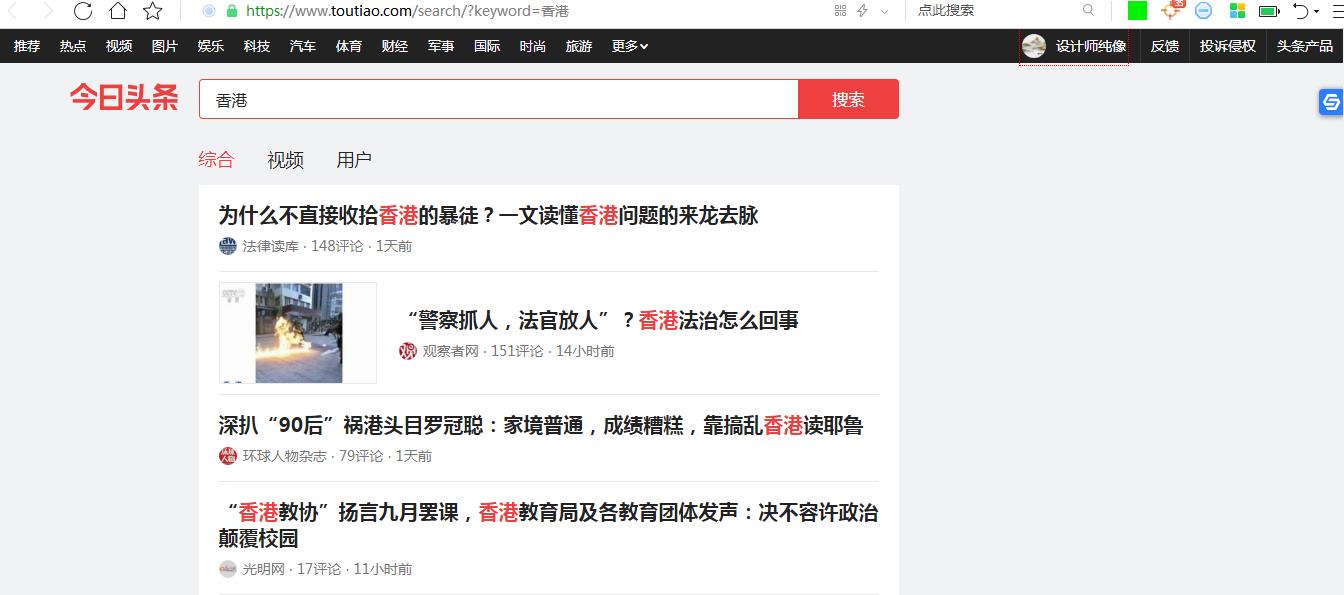Open the colorful four-square apps icon

1237,10
